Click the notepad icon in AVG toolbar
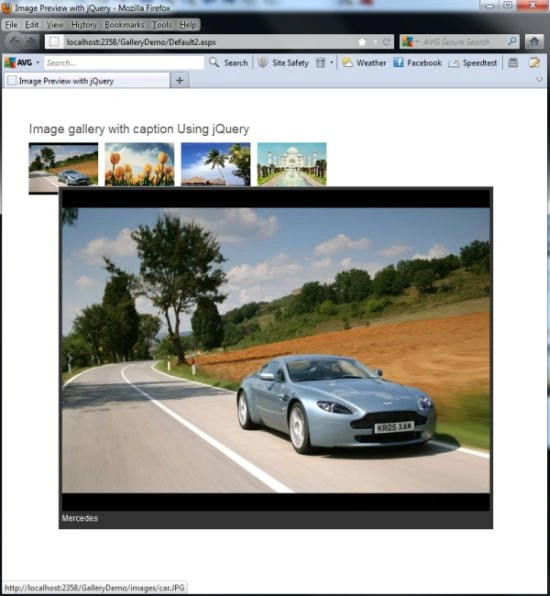 [x=534, y=63]
